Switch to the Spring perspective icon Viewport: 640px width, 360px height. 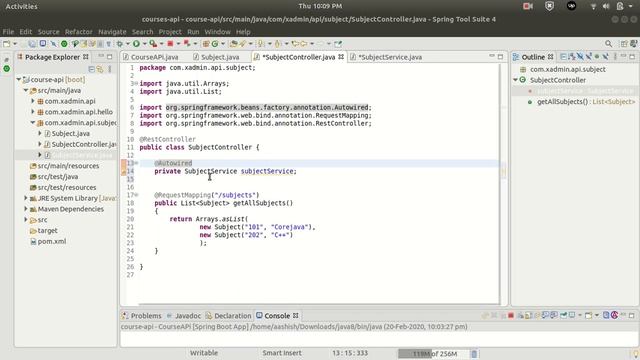coord(633,44)
